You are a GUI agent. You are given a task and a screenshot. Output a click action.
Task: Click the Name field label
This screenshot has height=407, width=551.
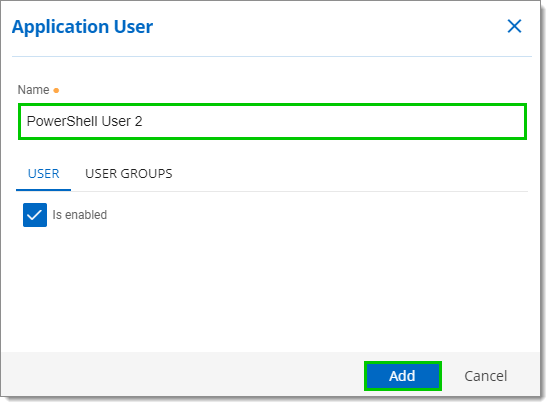(x=33, y=90)
